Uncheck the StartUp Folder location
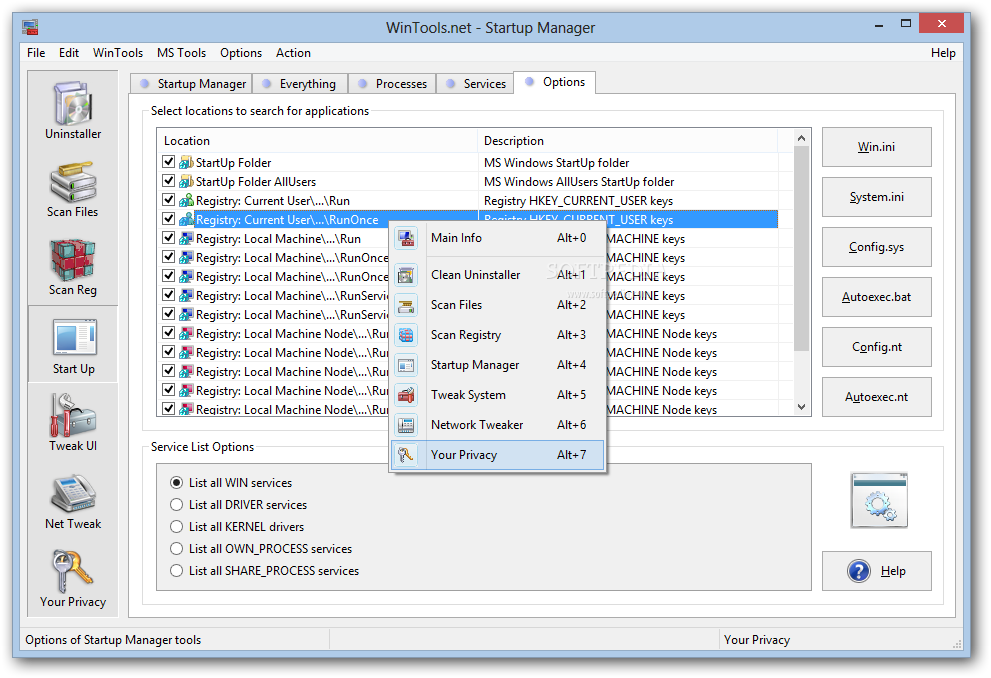 click(168, 162)
